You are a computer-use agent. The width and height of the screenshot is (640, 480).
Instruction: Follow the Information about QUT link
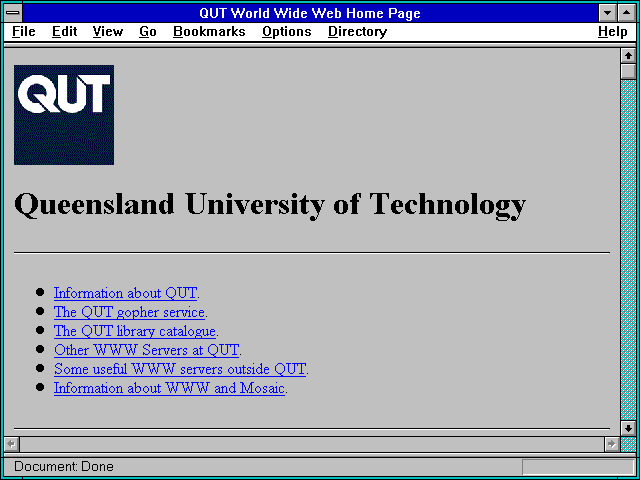pos(125,293)
